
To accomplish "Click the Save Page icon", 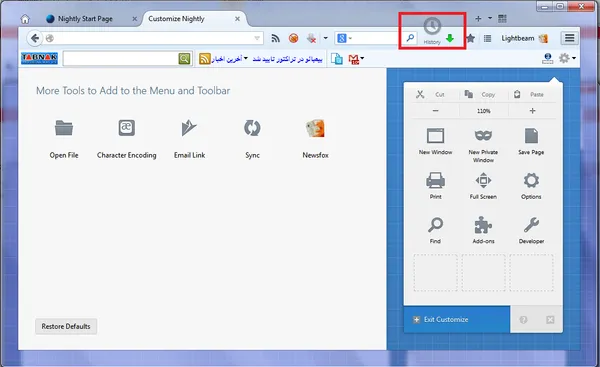I will tap(531, 136).
